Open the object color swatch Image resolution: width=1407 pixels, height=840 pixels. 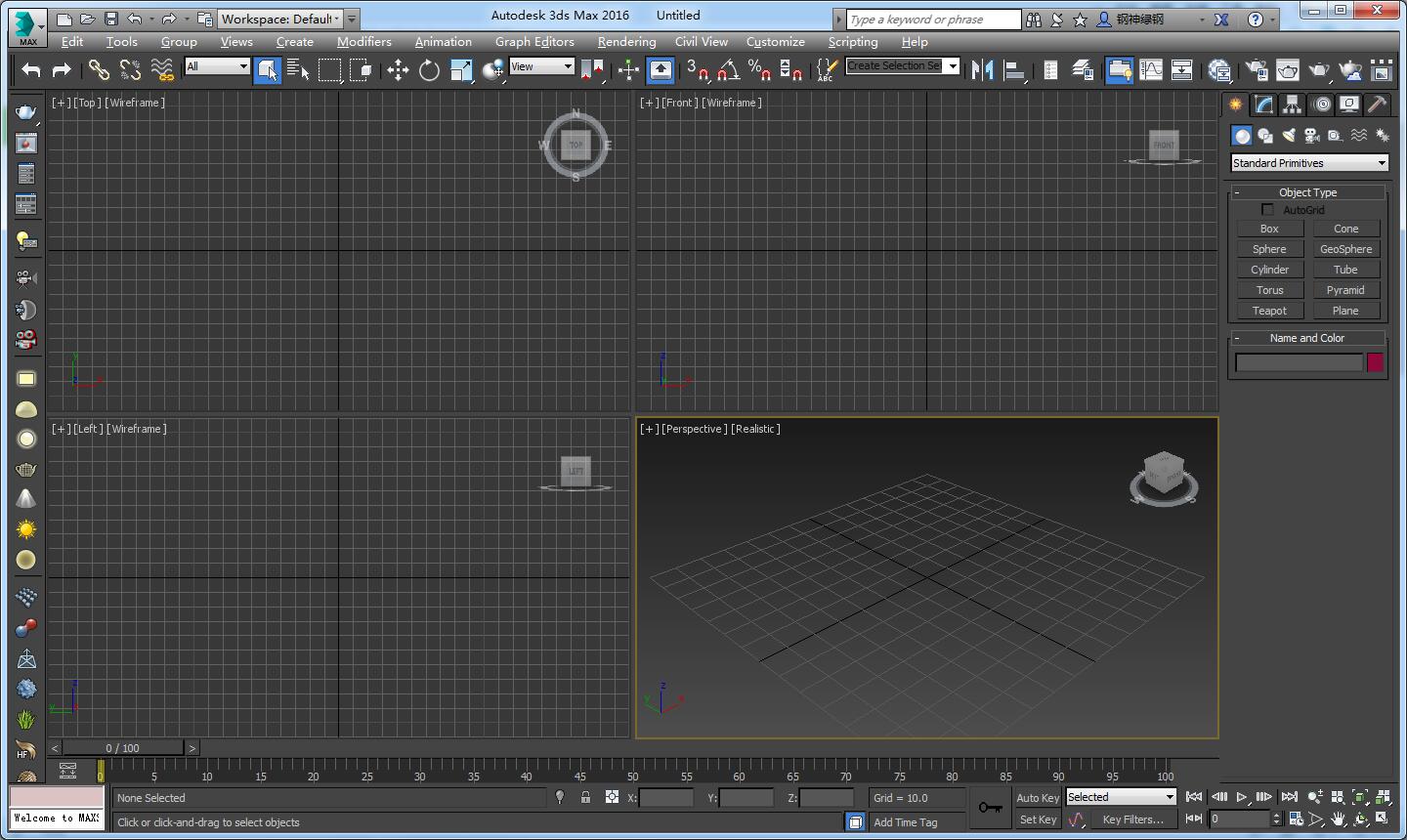[x=1375, y=362]
